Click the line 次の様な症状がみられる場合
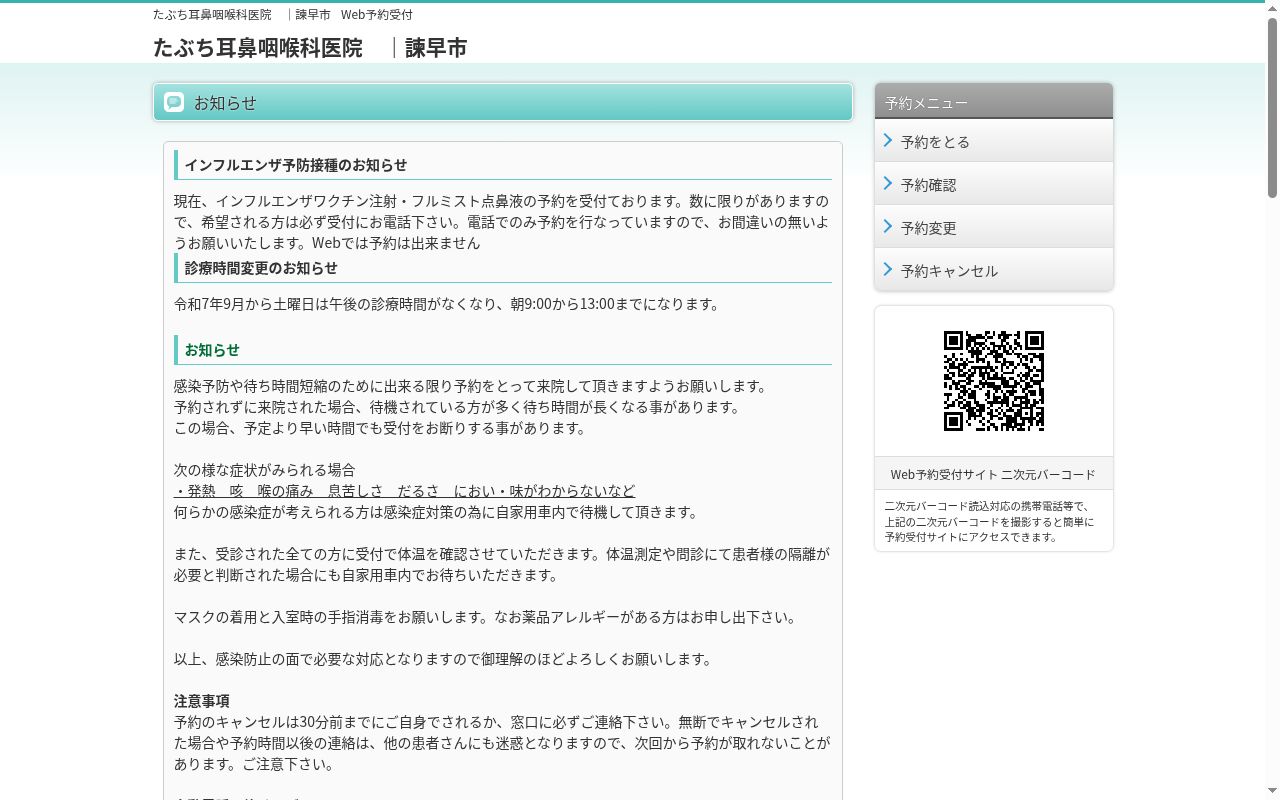This screenshot has width=1280, height=800. point(265,470)
